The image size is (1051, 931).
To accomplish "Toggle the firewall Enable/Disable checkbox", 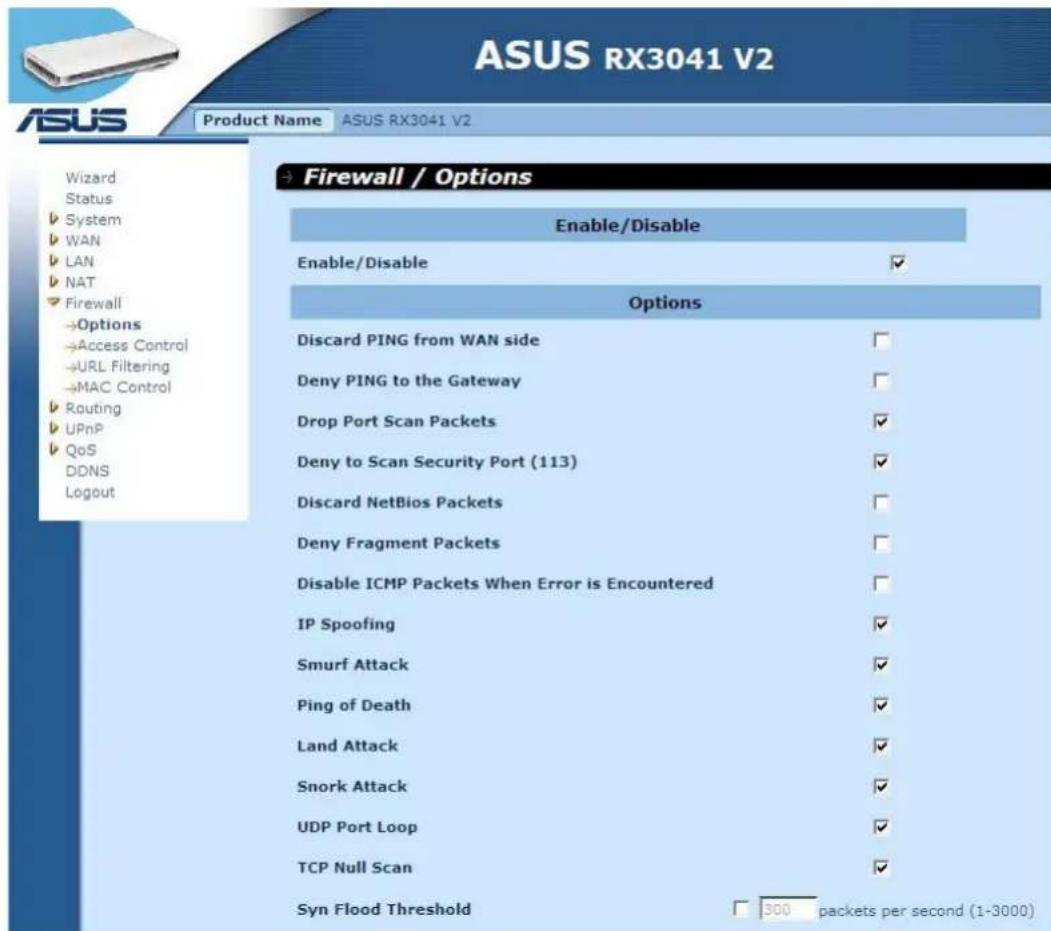I will pyautogui.click(x=898, y=263).
